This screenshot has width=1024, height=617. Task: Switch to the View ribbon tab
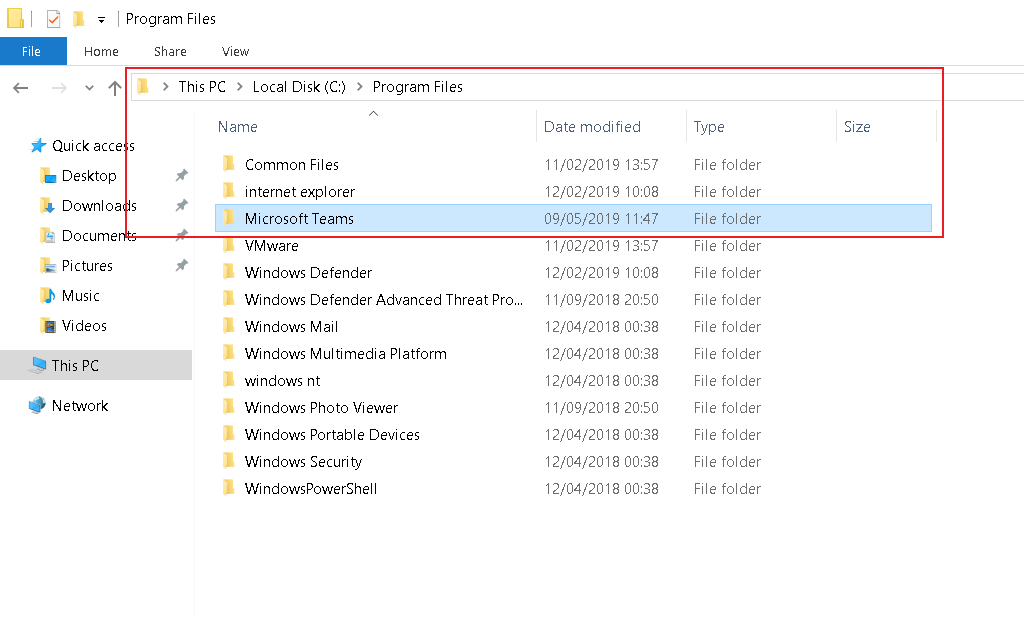235,51
